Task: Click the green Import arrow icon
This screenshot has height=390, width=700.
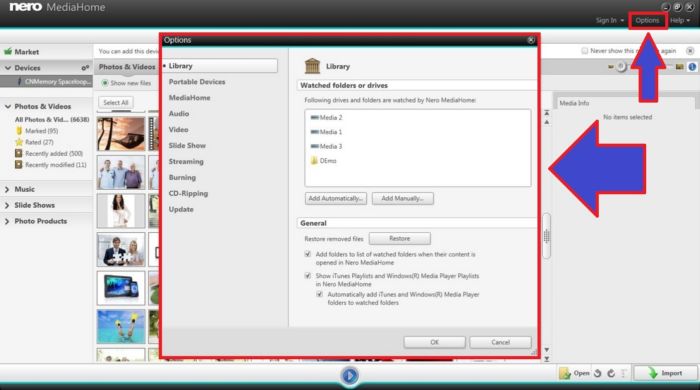Action: (653, 373)
